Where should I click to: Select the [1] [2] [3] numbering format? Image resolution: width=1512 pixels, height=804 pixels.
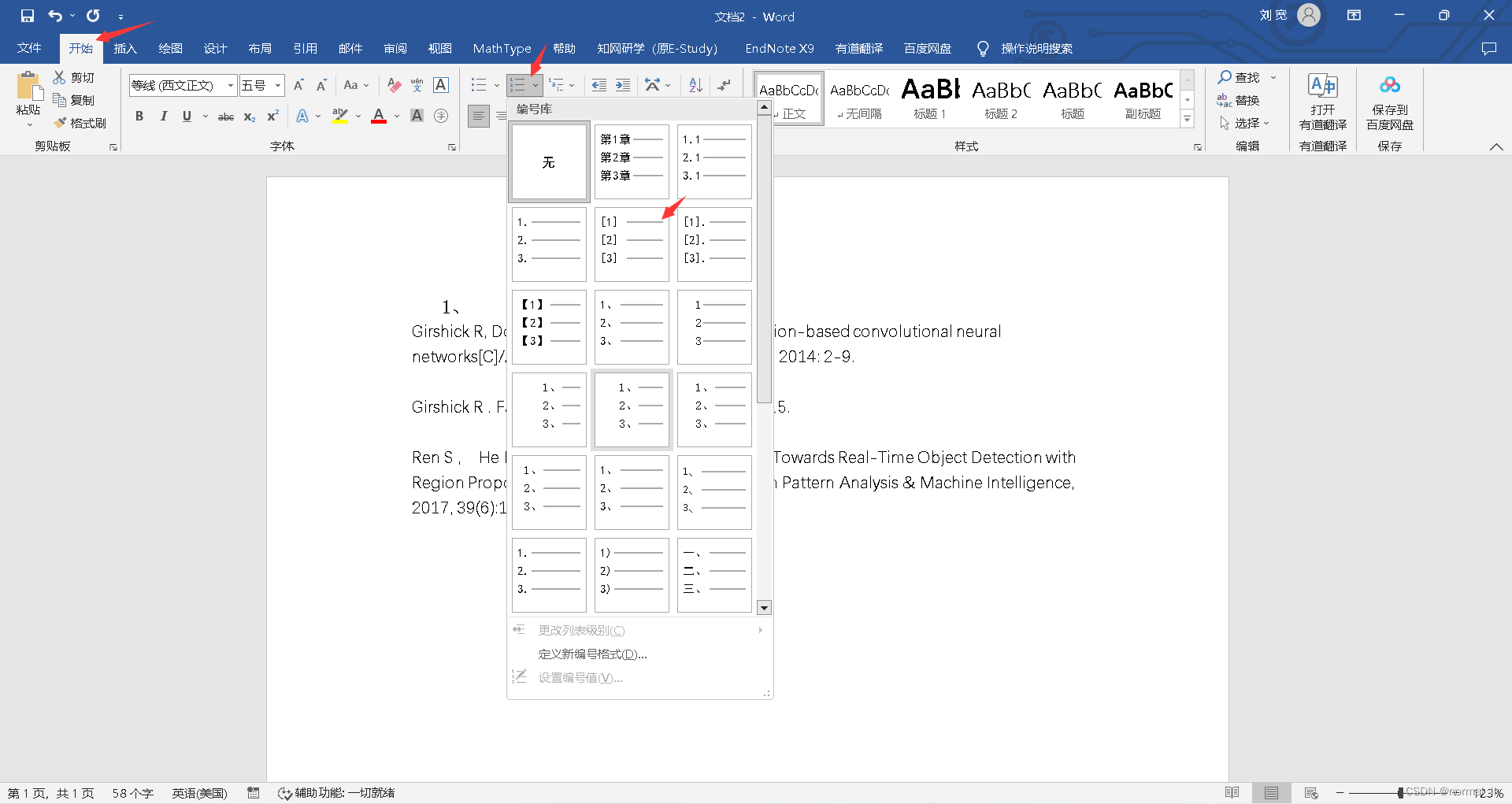(632, 244)
